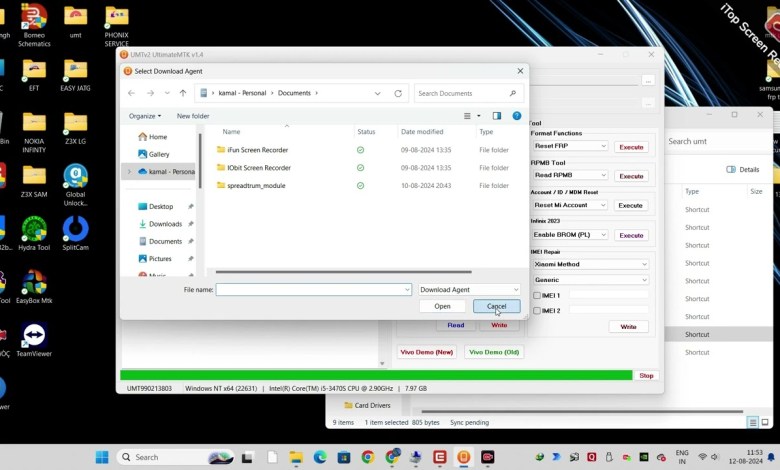Click the Cancel button
The width and height of the screenshot is (780, 470).
[496, 306]
